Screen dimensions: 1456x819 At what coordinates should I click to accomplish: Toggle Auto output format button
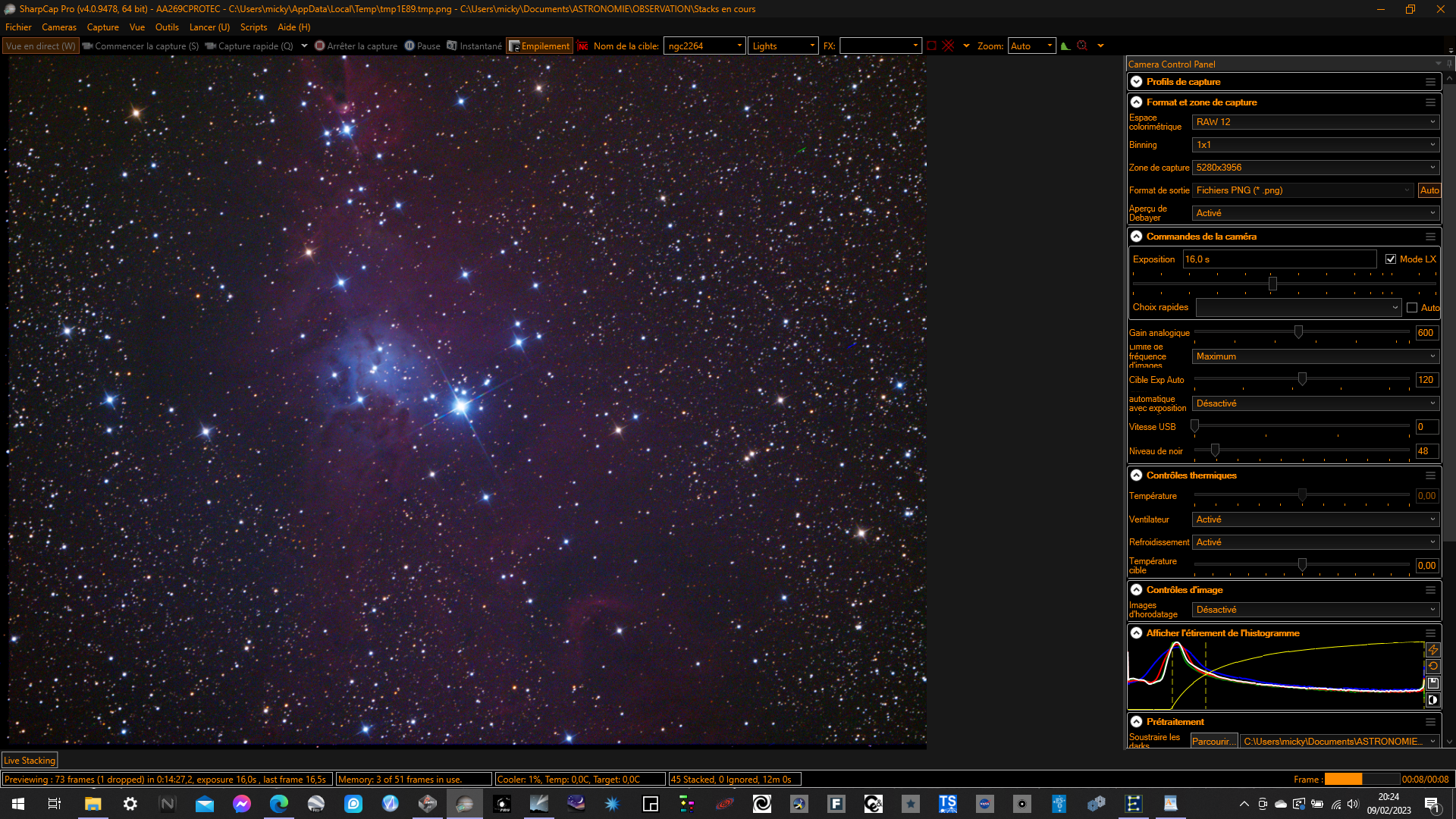click(x=1429, y=190)
